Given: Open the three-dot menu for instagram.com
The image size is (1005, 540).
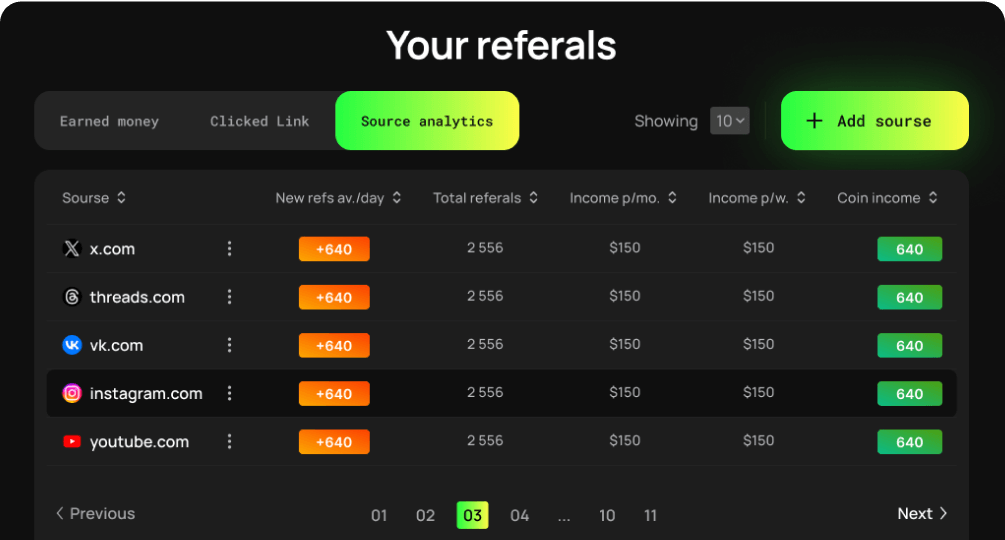Looking at the screenshot, I should point(229,394).
